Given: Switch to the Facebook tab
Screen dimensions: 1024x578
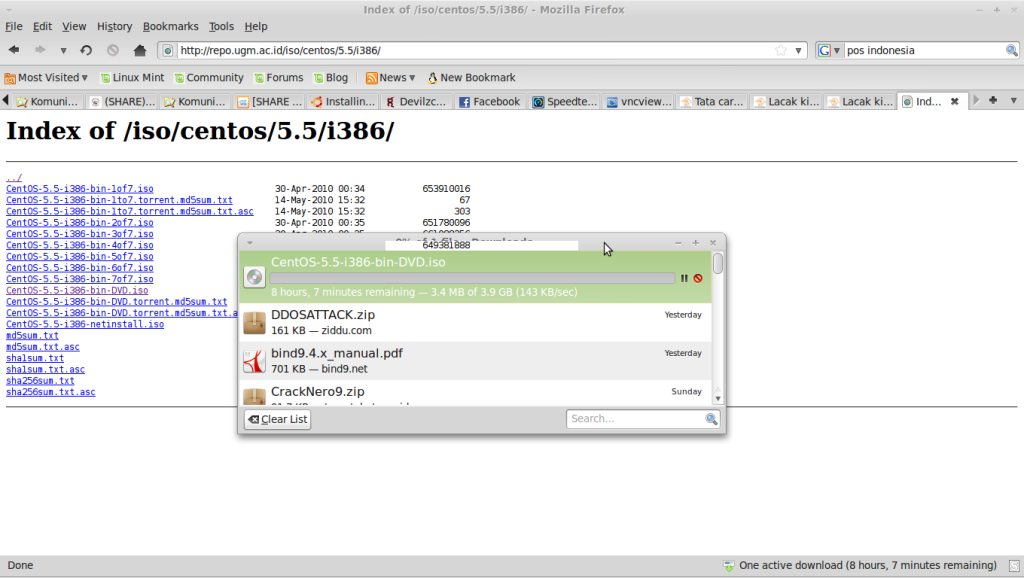Looking at the screenshot, I should click(x=489, y=102).
